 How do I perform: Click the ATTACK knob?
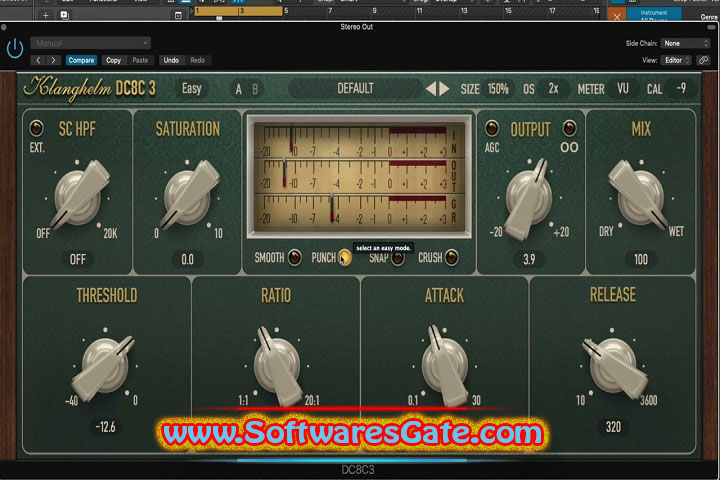pos(444,365)
